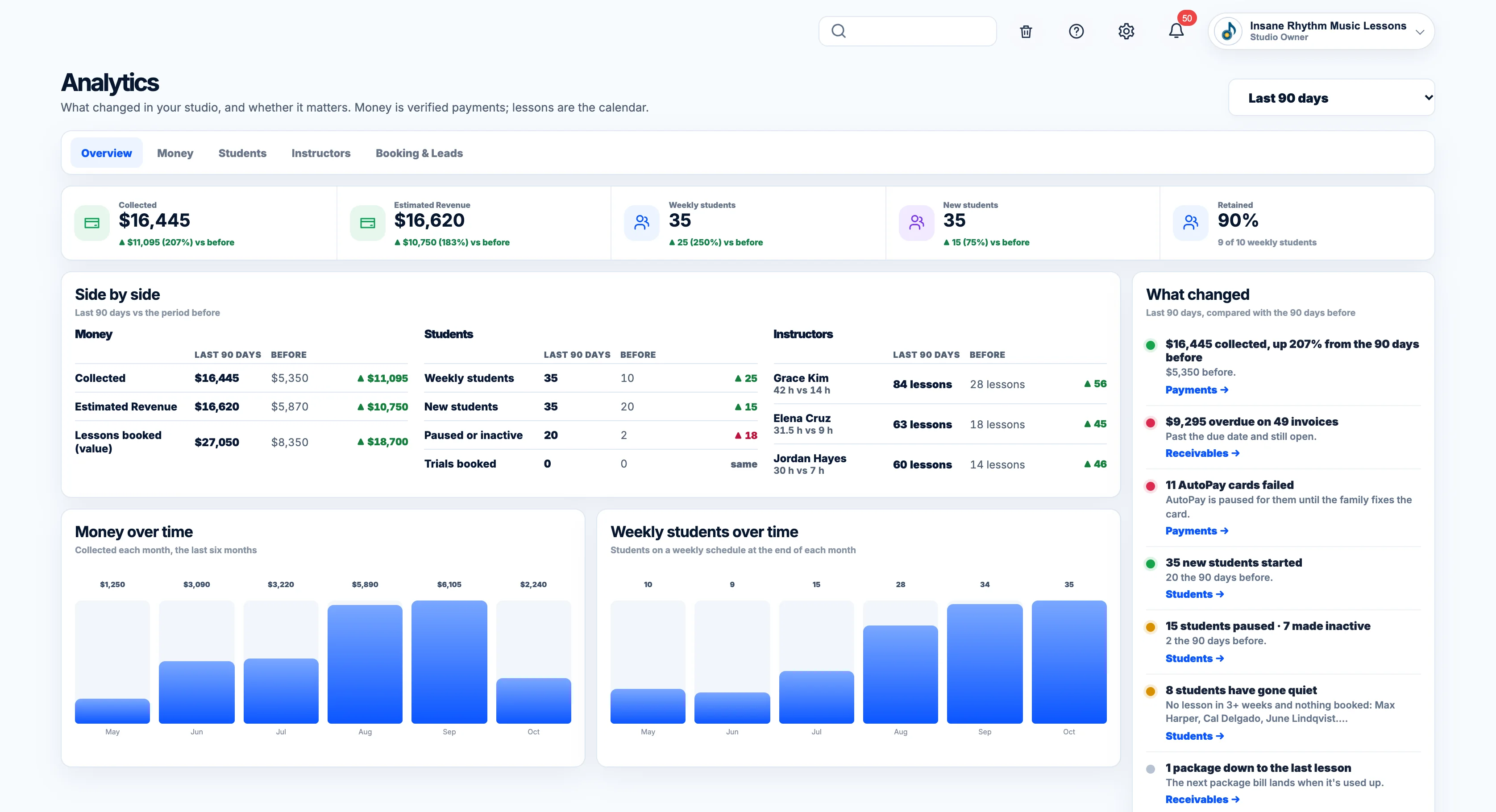
Task: Click amber dot beside 15 students paused
Action: point(1150,627)
